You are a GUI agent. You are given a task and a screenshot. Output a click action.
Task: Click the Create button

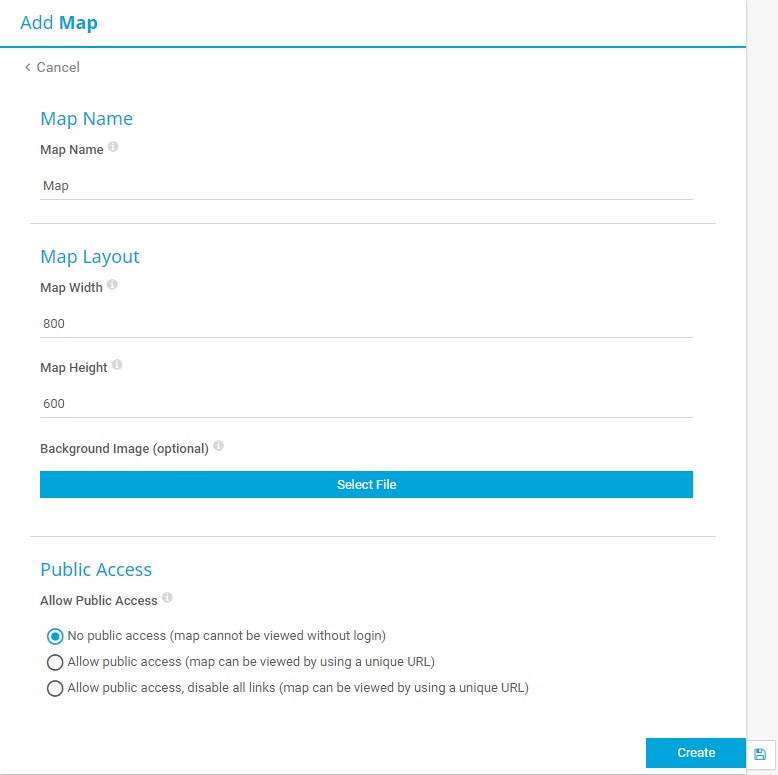696,753
